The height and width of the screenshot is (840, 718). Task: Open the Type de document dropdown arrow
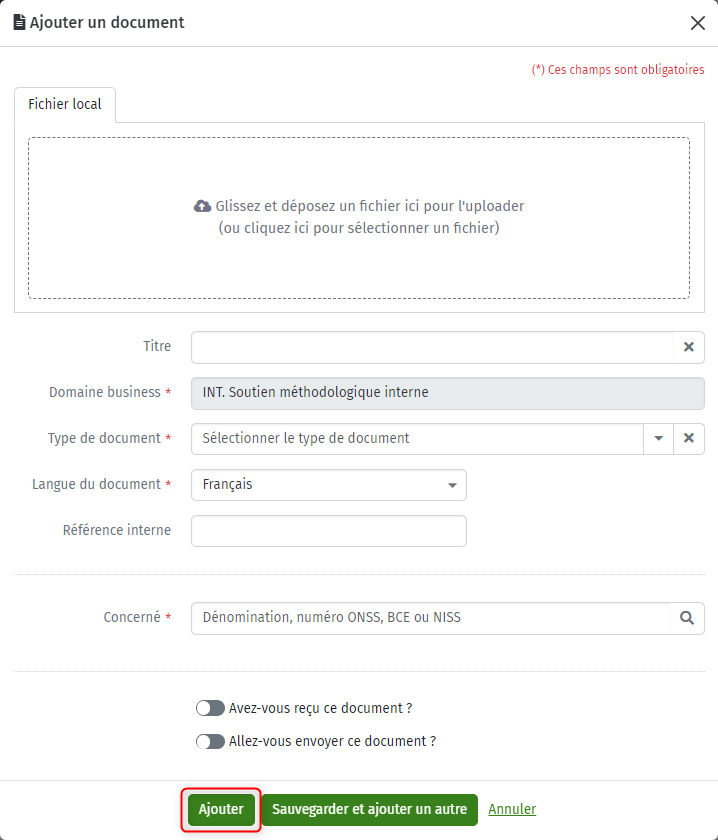click(x=659, y=438)
